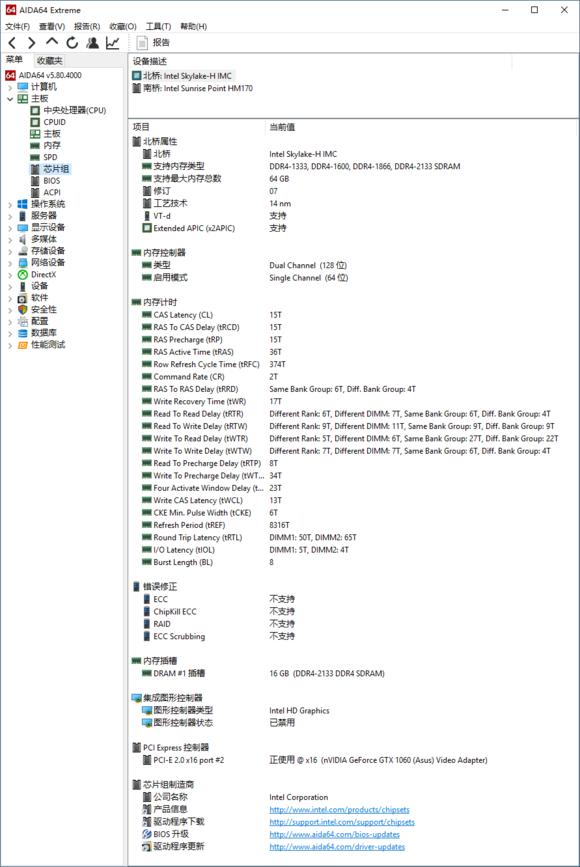Go back with the left arrow toolbar icon
This screenshot has width=580, height=867.
coord(12,43)
